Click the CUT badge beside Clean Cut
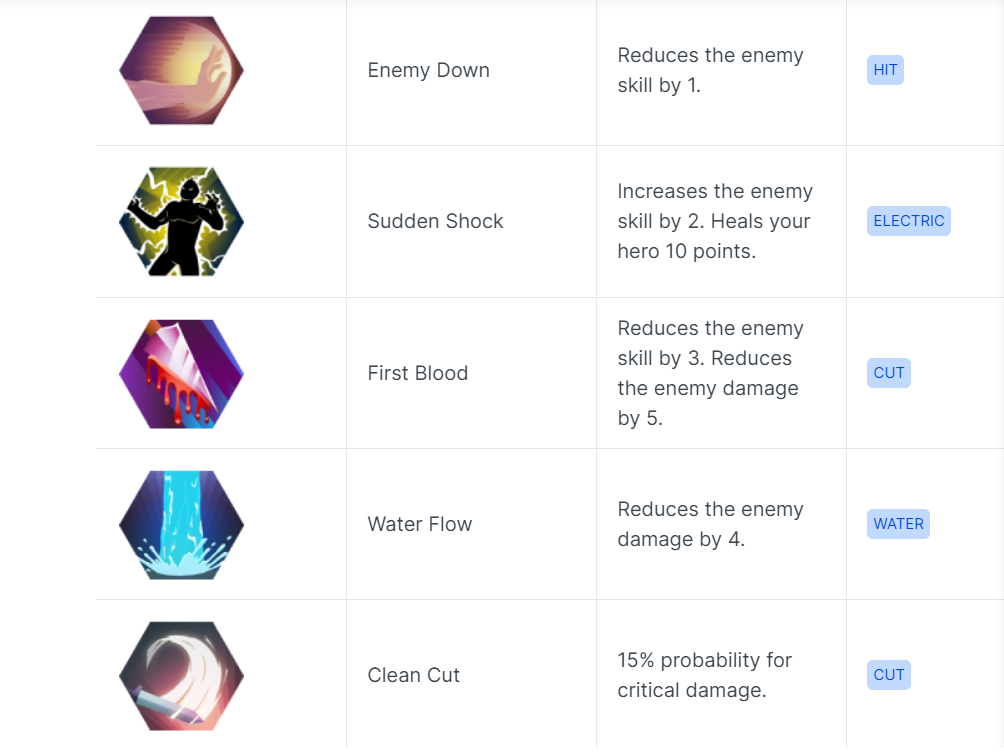 (x=889, y=675)
